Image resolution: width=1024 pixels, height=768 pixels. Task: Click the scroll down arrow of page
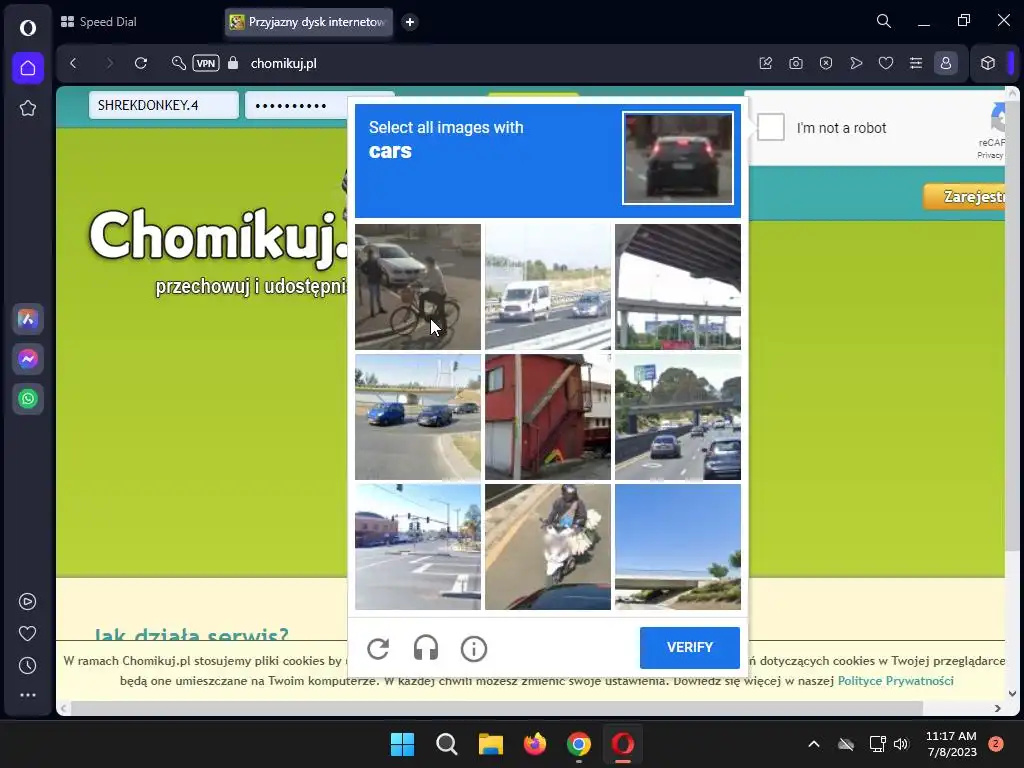tap(1012, 694)
